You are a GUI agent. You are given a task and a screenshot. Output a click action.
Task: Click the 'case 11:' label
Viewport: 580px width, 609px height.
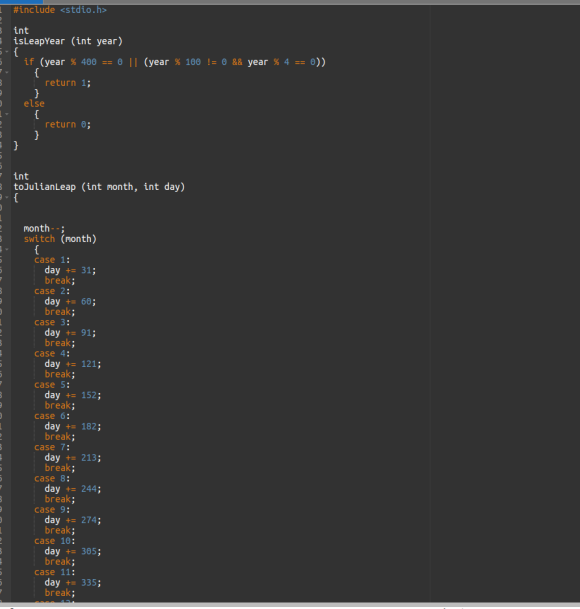click(x=55, y=572)
